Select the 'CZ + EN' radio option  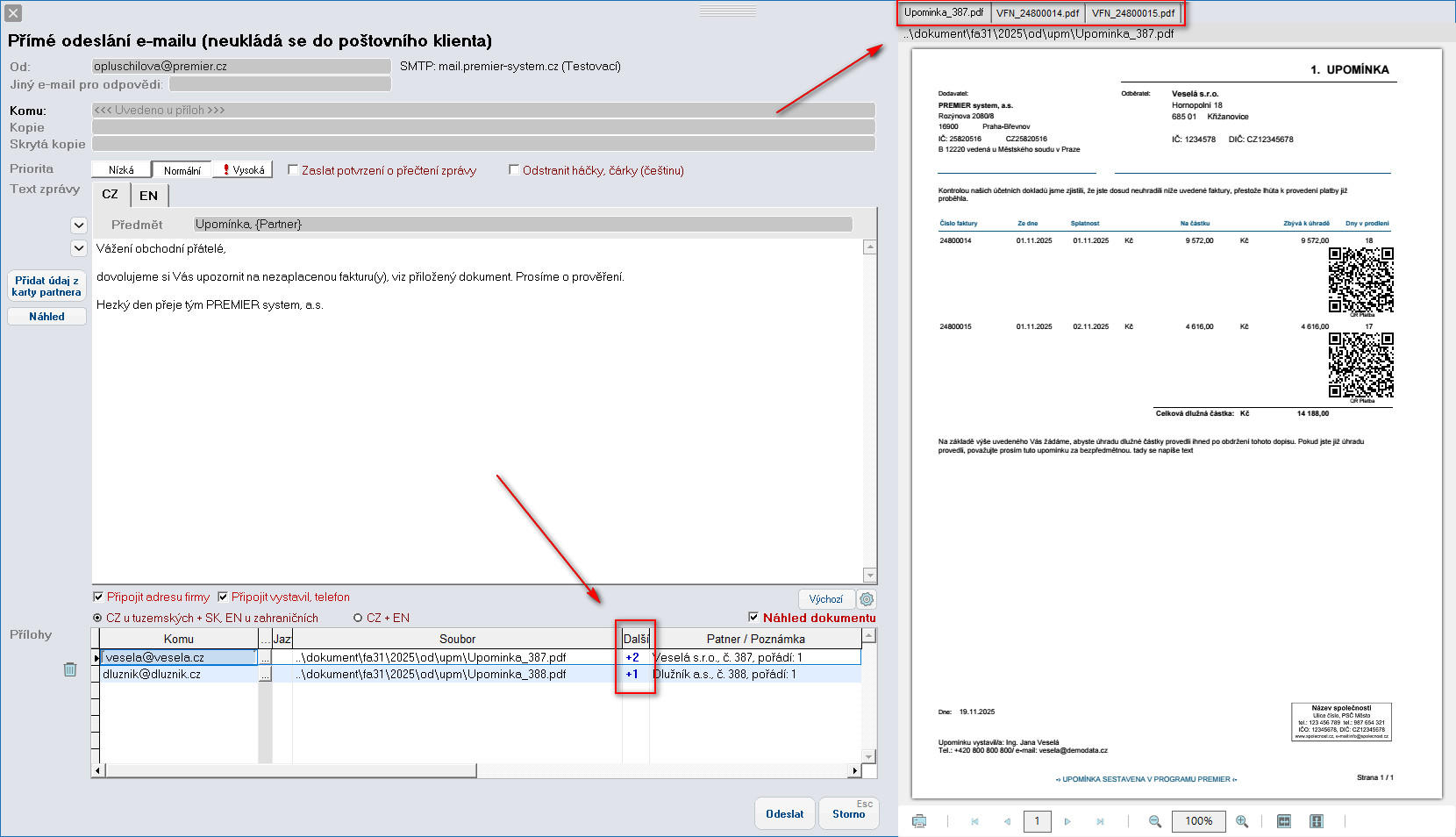pos(358,618)
